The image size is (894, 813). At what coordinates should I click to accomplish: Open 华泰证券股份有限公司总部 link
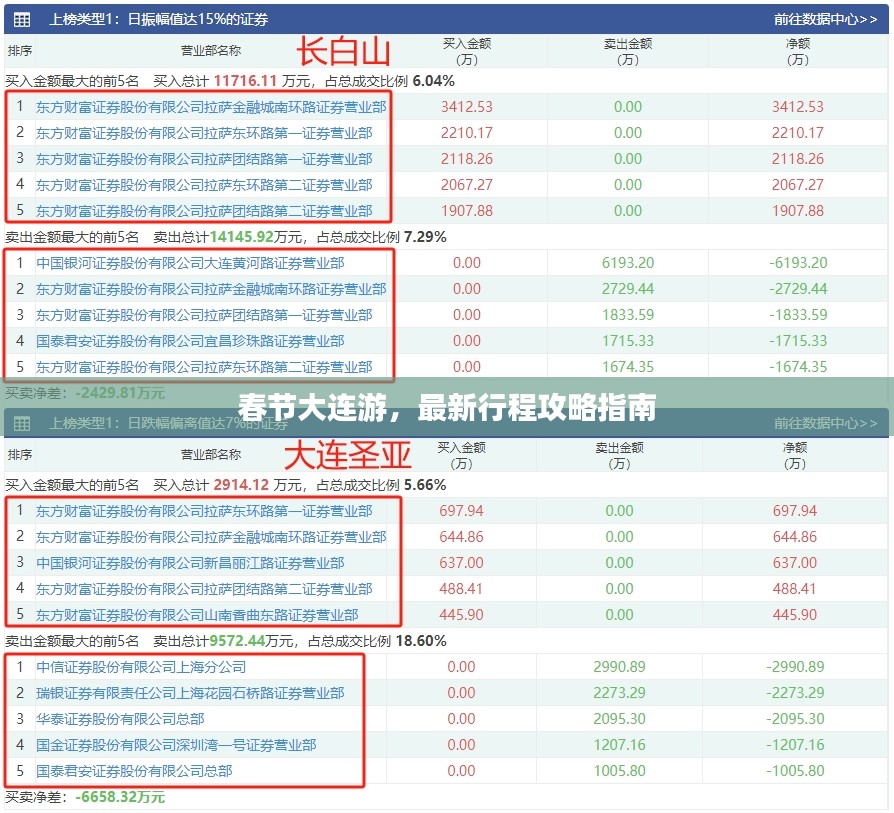[x=120, y=719]
